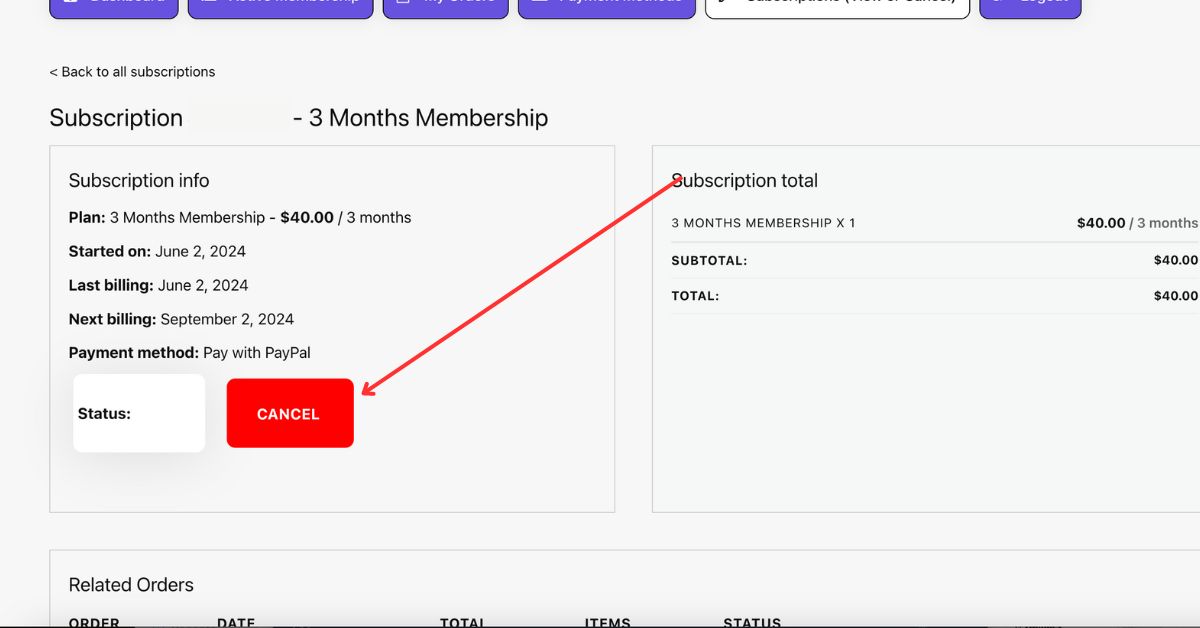Click the Plan line showing $40.00
This screenshot has height=628, width=1200.
[240, 217]
